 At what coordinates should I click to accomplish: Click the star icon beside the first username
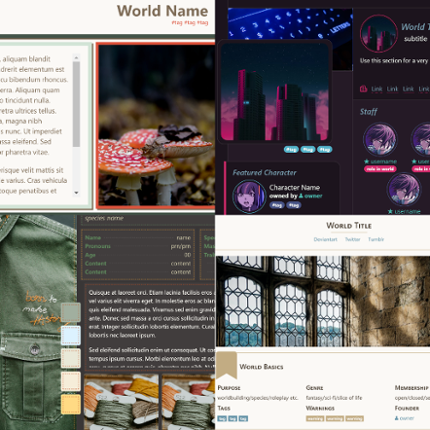367,161
